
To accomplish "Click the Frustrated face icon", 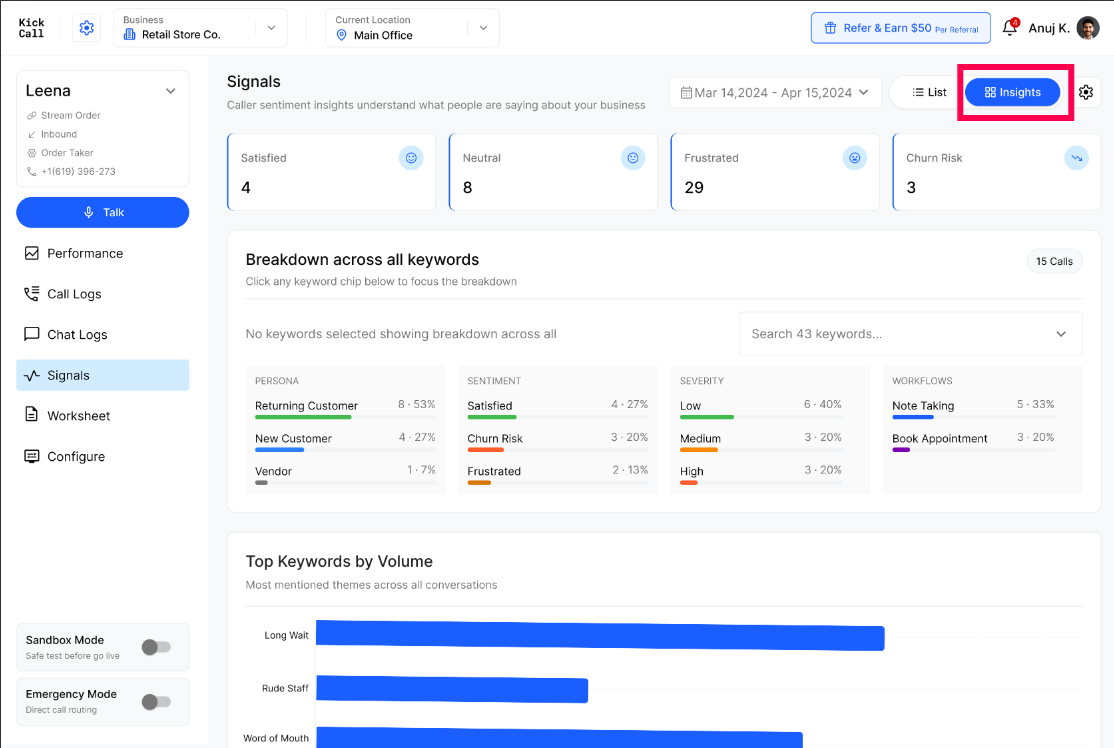I will (855, 158).
